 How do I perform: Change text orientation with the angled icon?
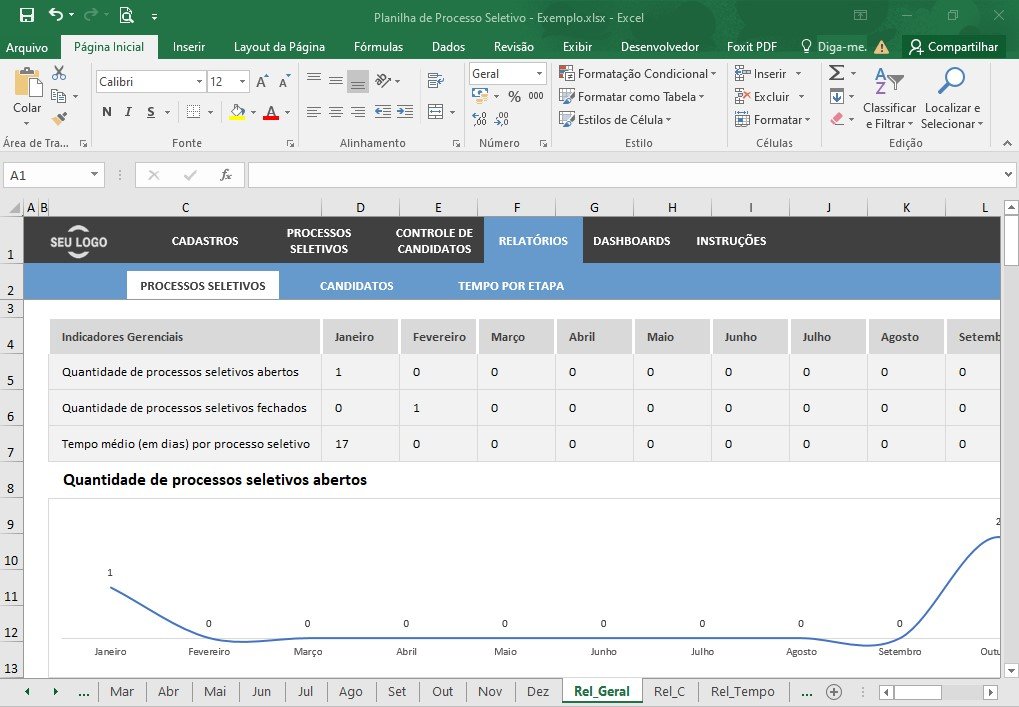pyautogui.click(x=383, y=81)
